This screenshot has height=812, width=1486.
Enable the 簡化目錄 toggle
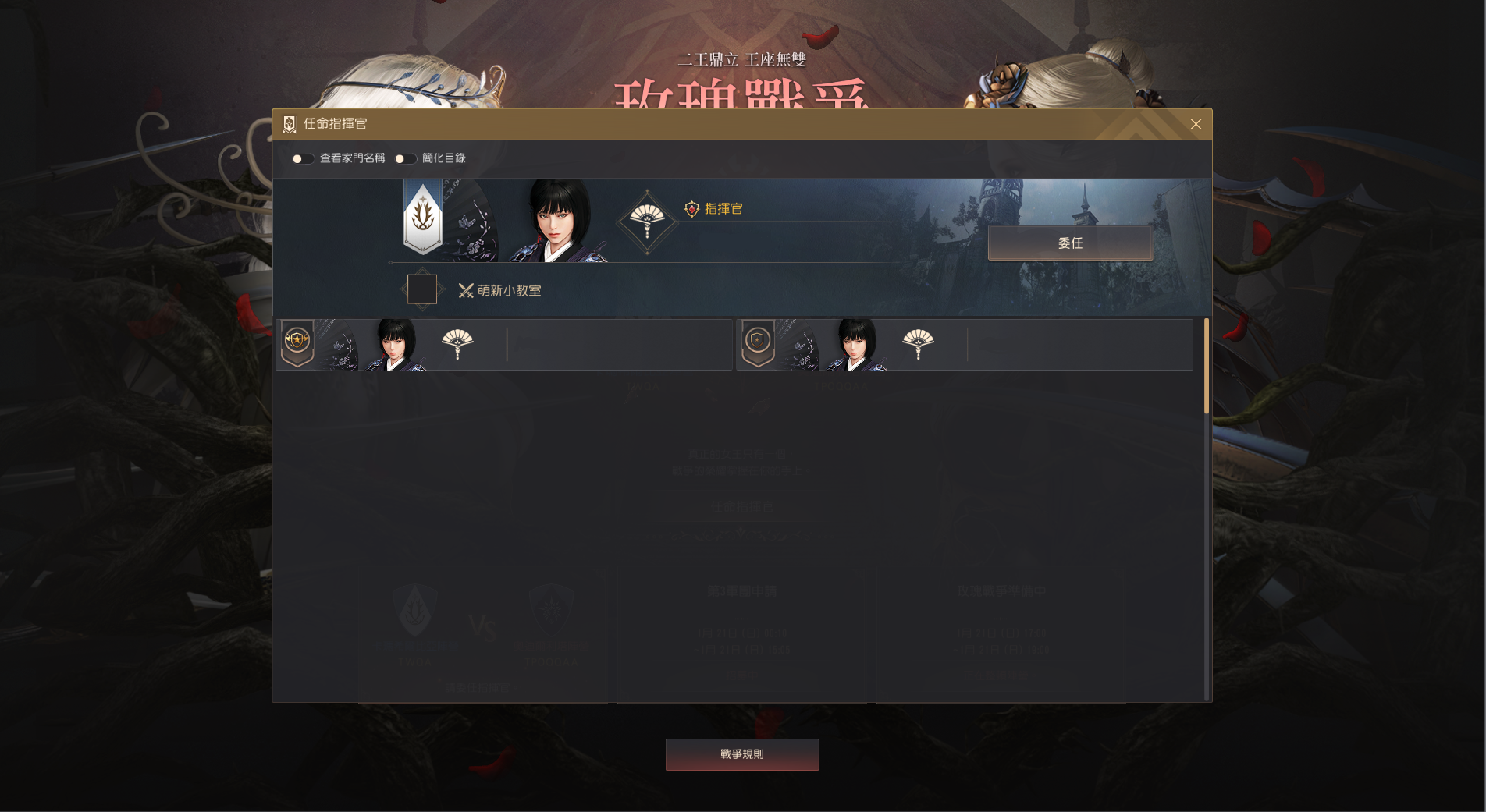[x=405, y=158]
